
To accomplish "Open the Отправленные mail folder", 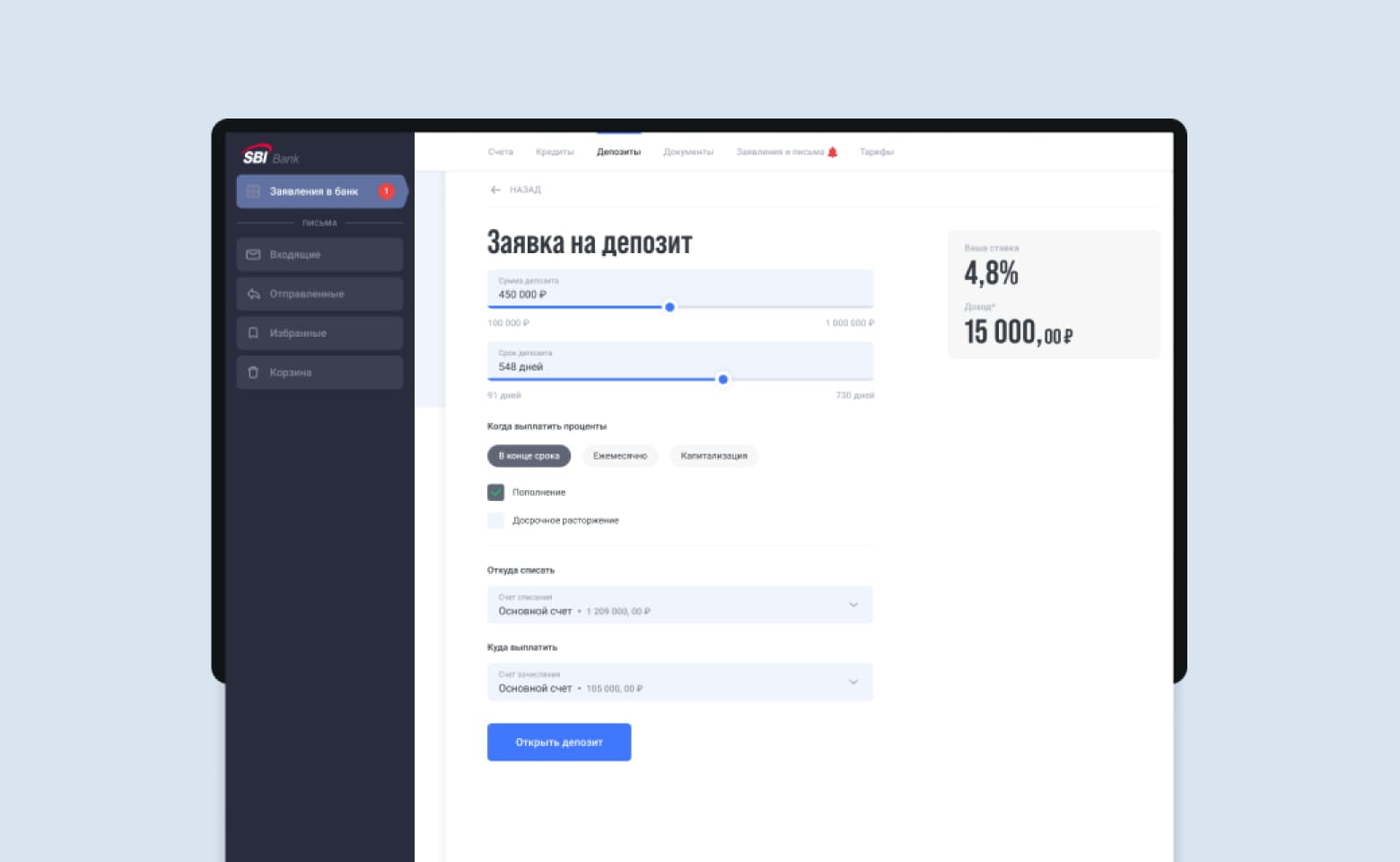I will point(319,294).
